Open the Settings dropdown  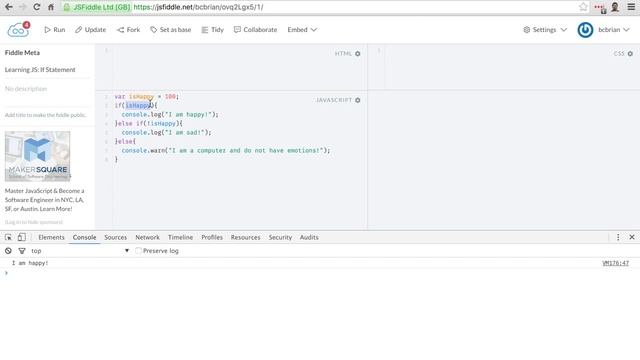point(545,30)
